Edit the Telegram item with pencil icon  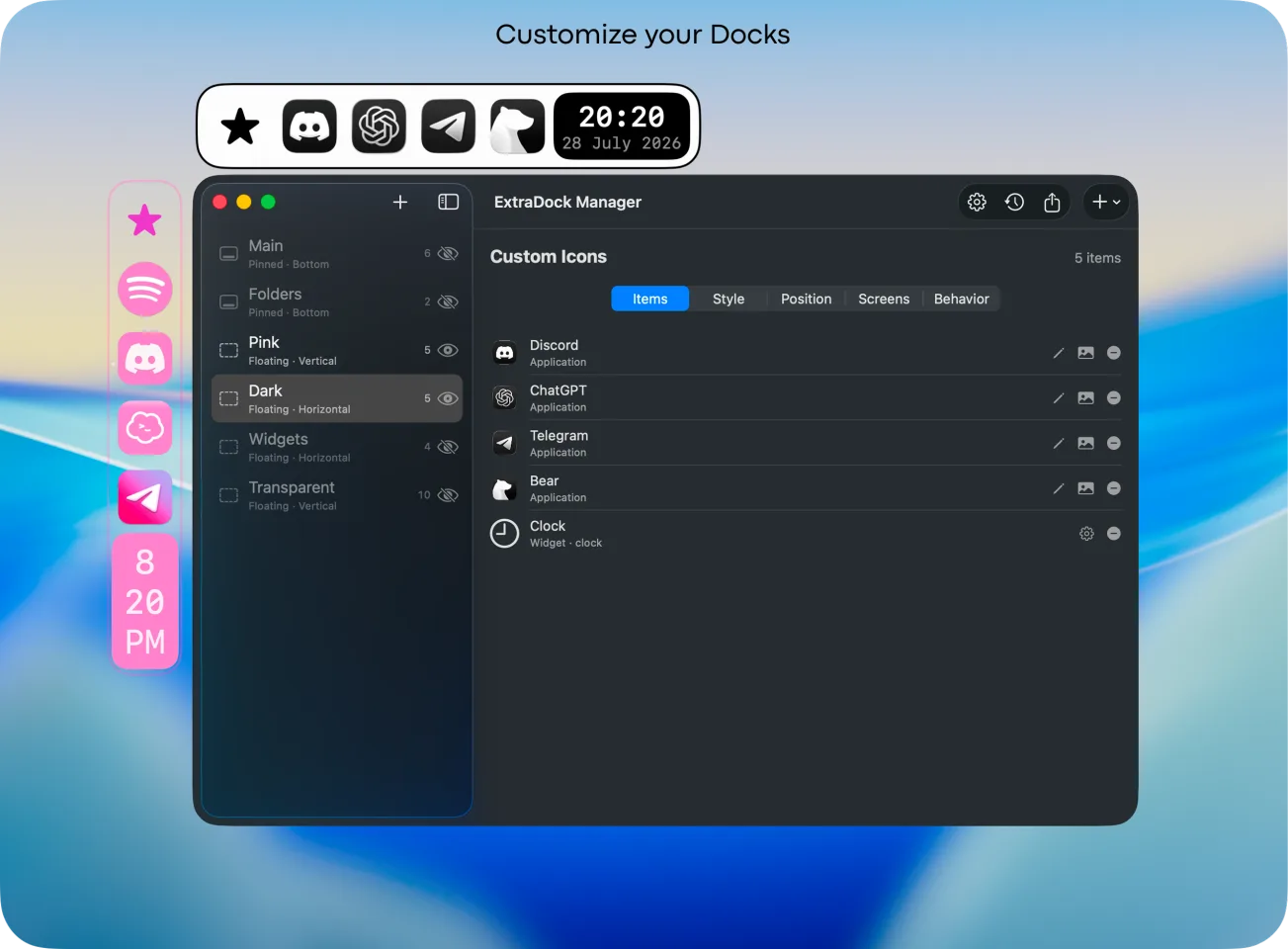tap(1059, 443)
